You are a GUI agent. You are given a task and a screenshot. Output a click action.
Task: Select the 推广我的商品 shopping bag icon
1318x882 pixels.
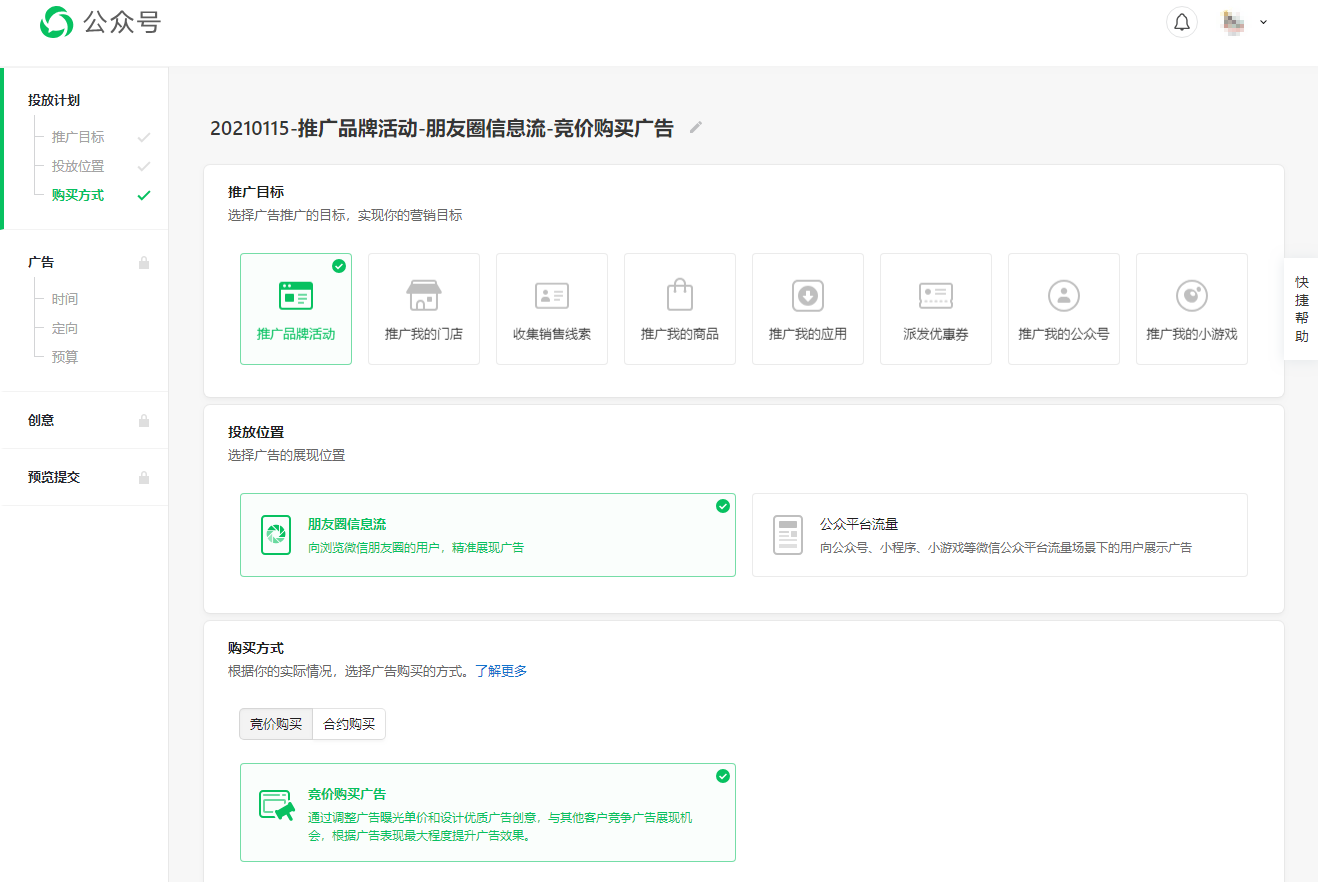pyautogui.click(x=680, y=295)
